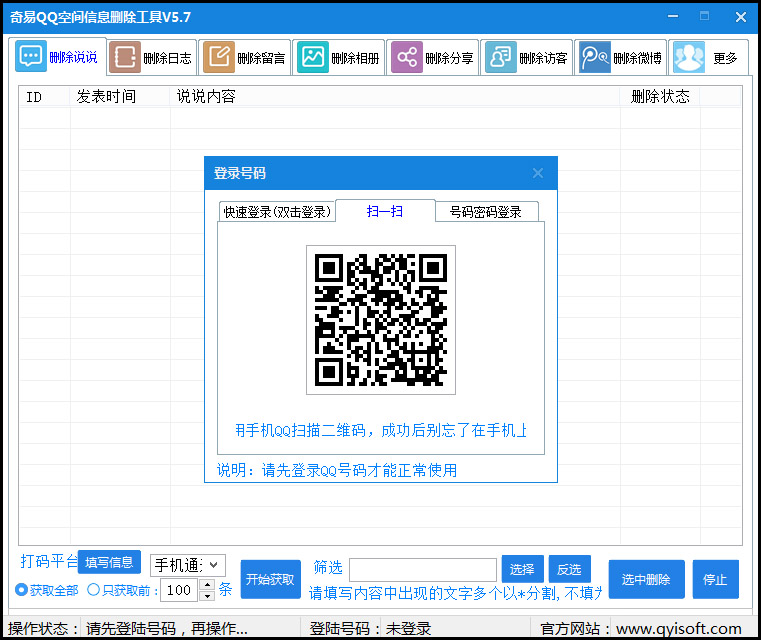Open the 更多 people icon

click(688, 58)
